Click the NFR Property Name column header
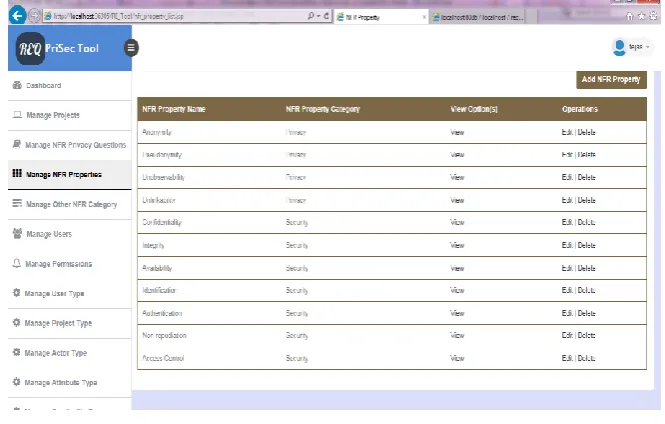 [174, 109]
